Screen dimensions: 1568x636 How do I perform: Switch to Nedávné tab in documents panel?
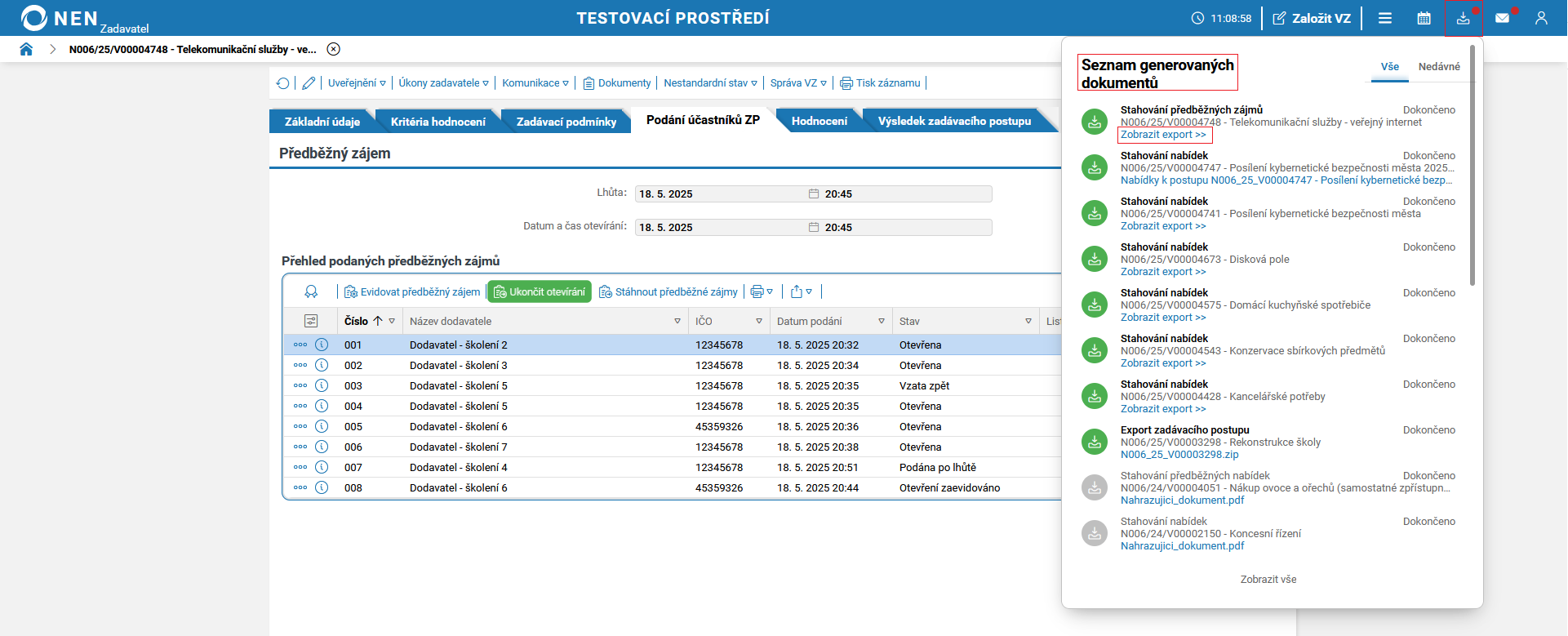point(1439,67)
